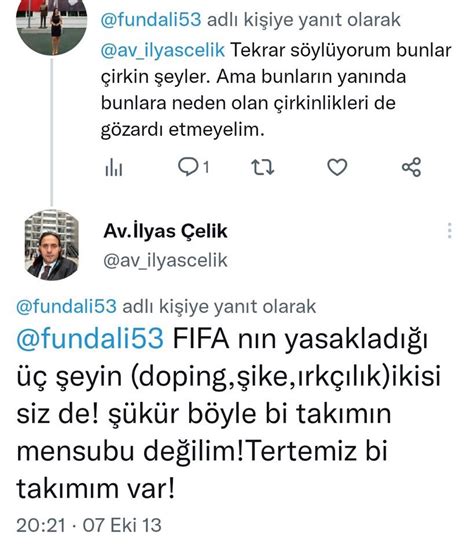474x546 pixels.
Task: Click the retweet arrows icon
Action: coord(263,167)
